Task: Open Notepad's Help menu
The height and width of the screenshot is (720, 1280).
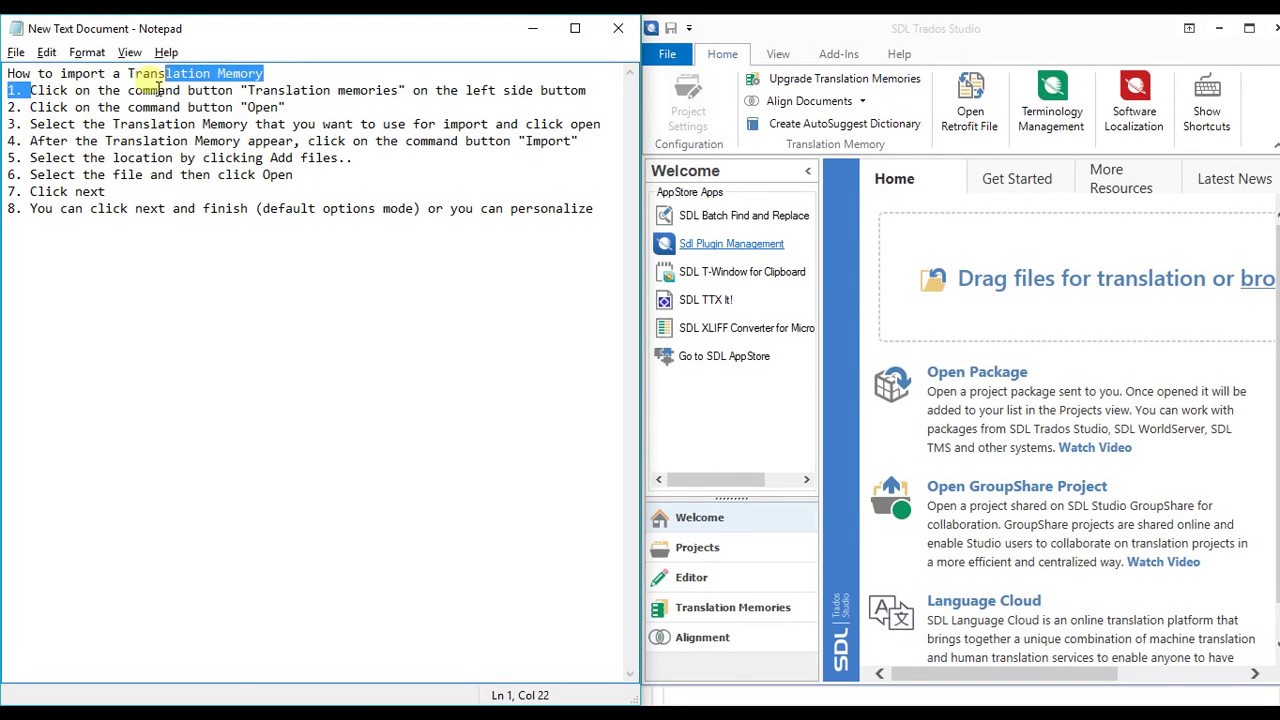Action: pos(166,52)
